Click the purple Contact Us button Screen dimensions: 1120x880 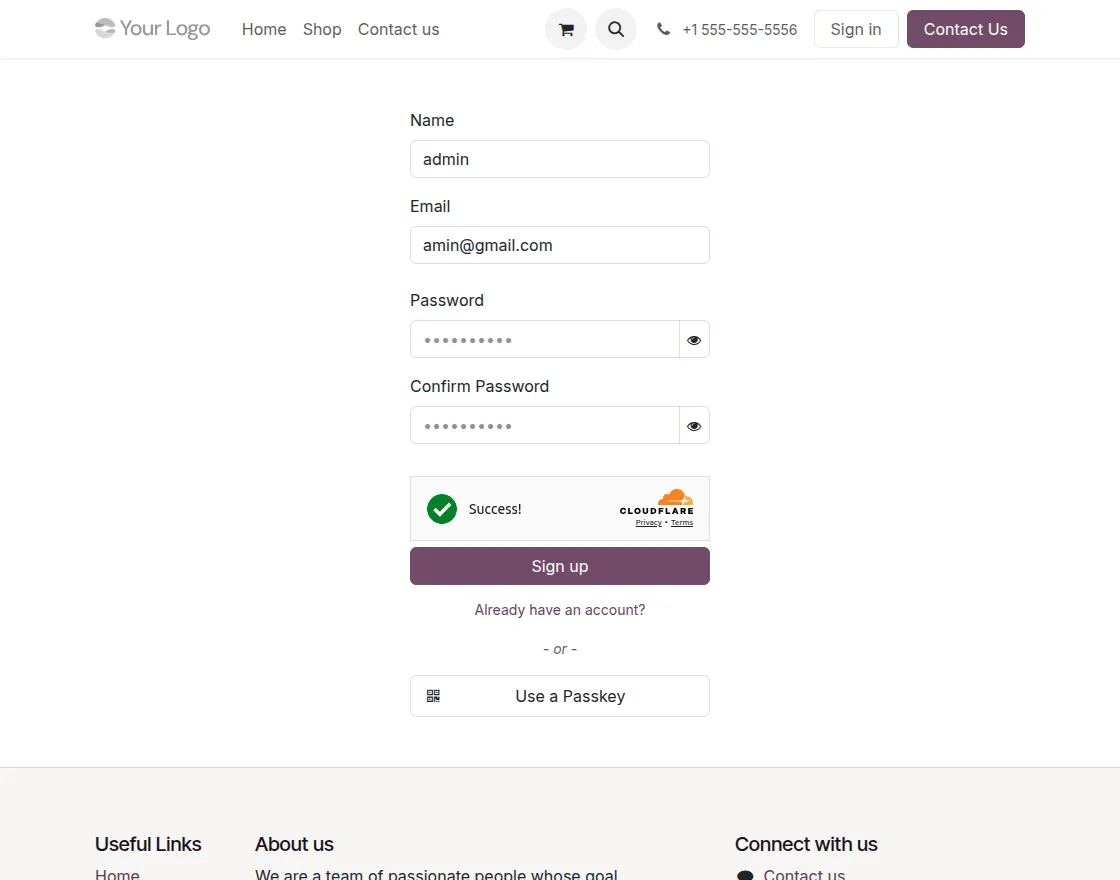(x=965, y=30)
